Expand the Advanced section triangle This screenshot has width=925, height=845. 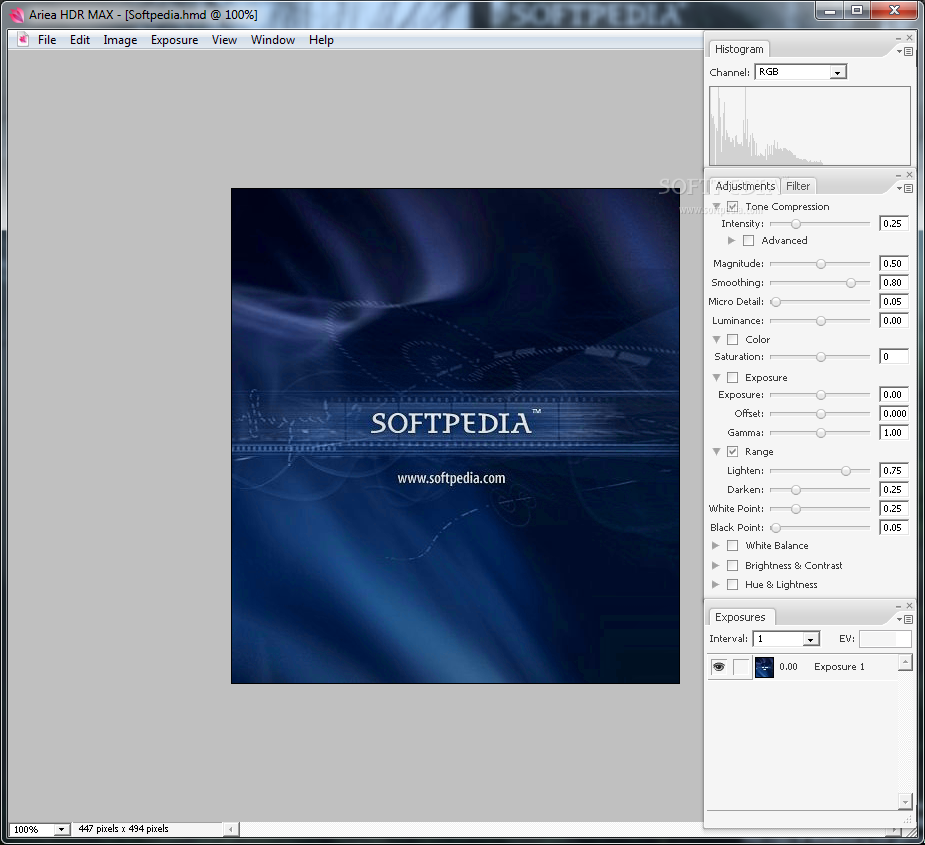pos(732,241)
